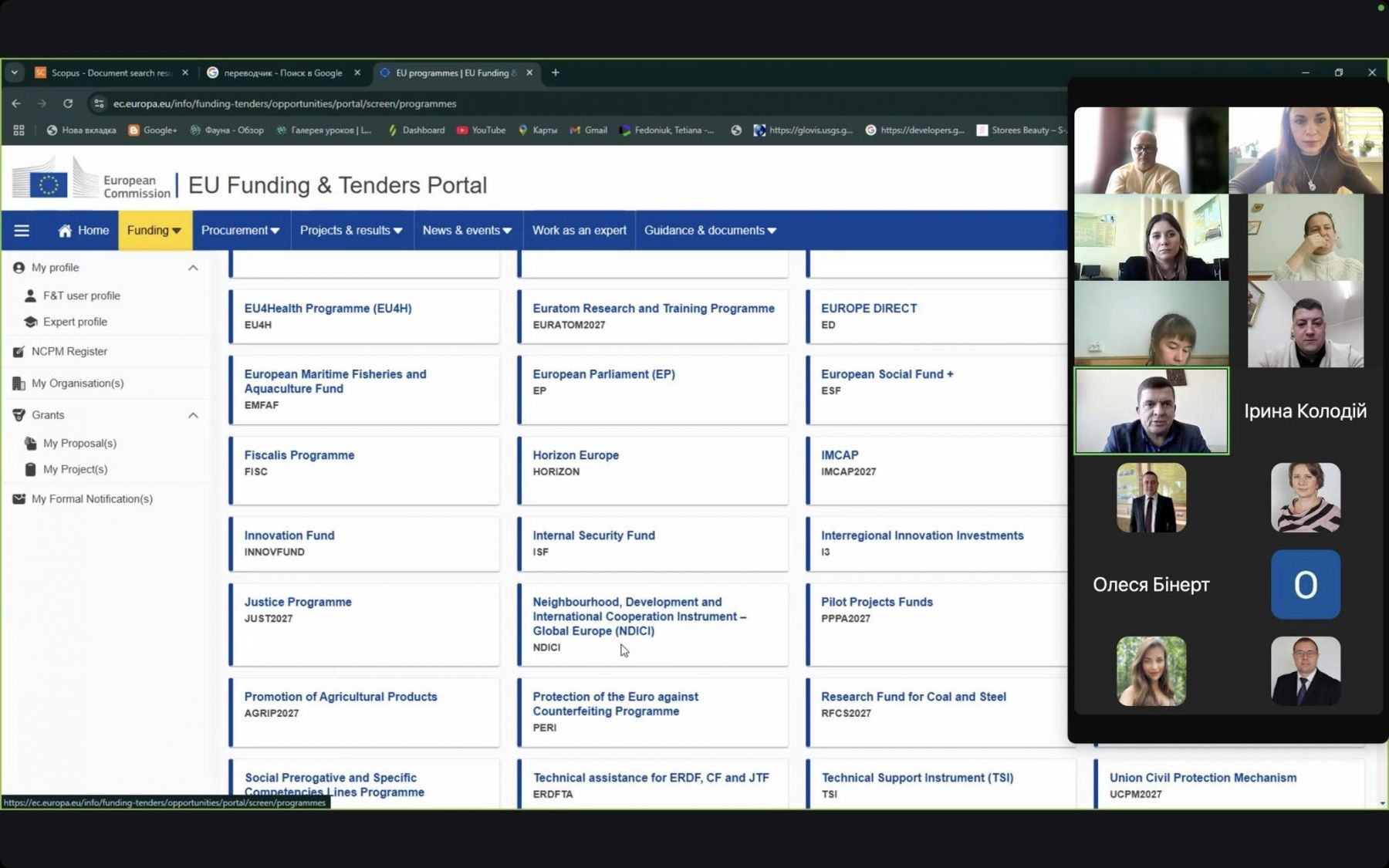The image size is (1389, 868).
Task: Close the EU programmes tab
Action: point(529,73)
